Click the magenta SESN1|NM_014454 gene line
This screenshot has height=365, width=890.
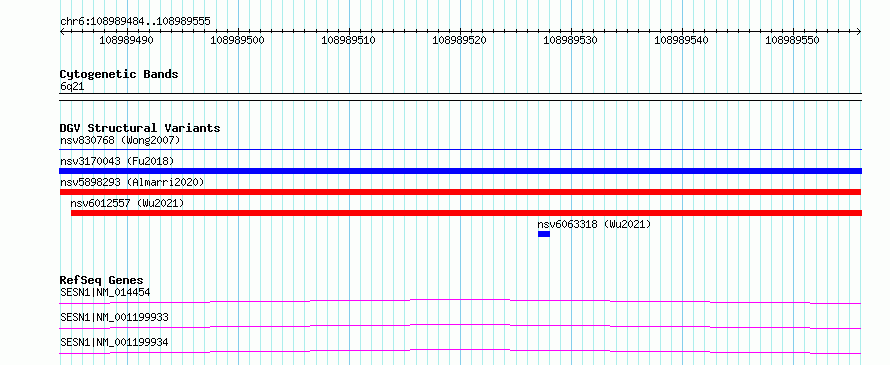[460, 301]
